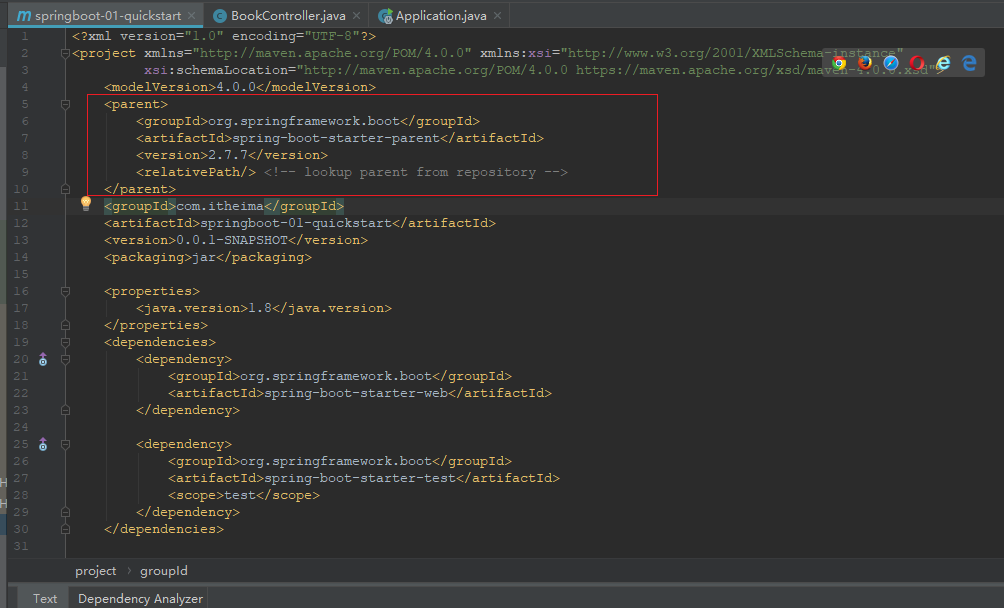Collapse the properties block on line 16
The height and width of the screenshot is (608, 1004).
[x=66, y=291]
